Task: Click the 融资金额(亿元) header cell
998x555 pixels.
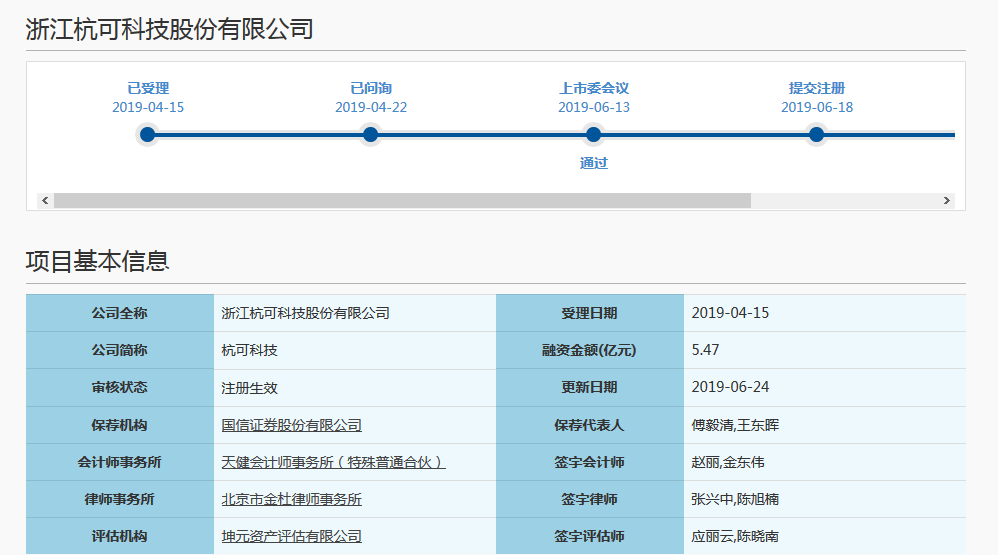Action: tap(589, 350)
